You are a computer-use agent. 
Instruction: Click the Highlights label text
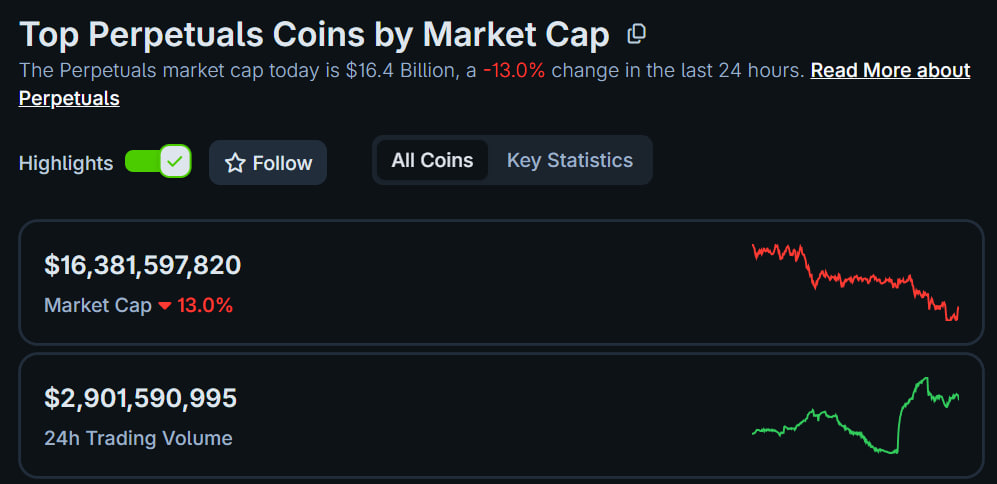66,163
